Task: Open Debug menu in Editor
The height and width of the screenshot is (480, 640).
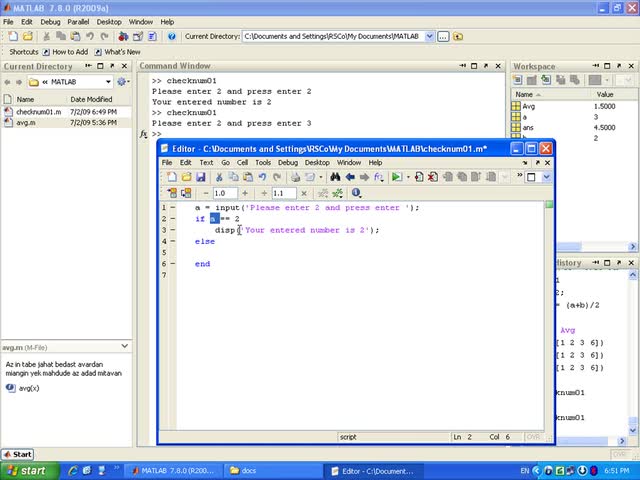Action: [288, 162]
